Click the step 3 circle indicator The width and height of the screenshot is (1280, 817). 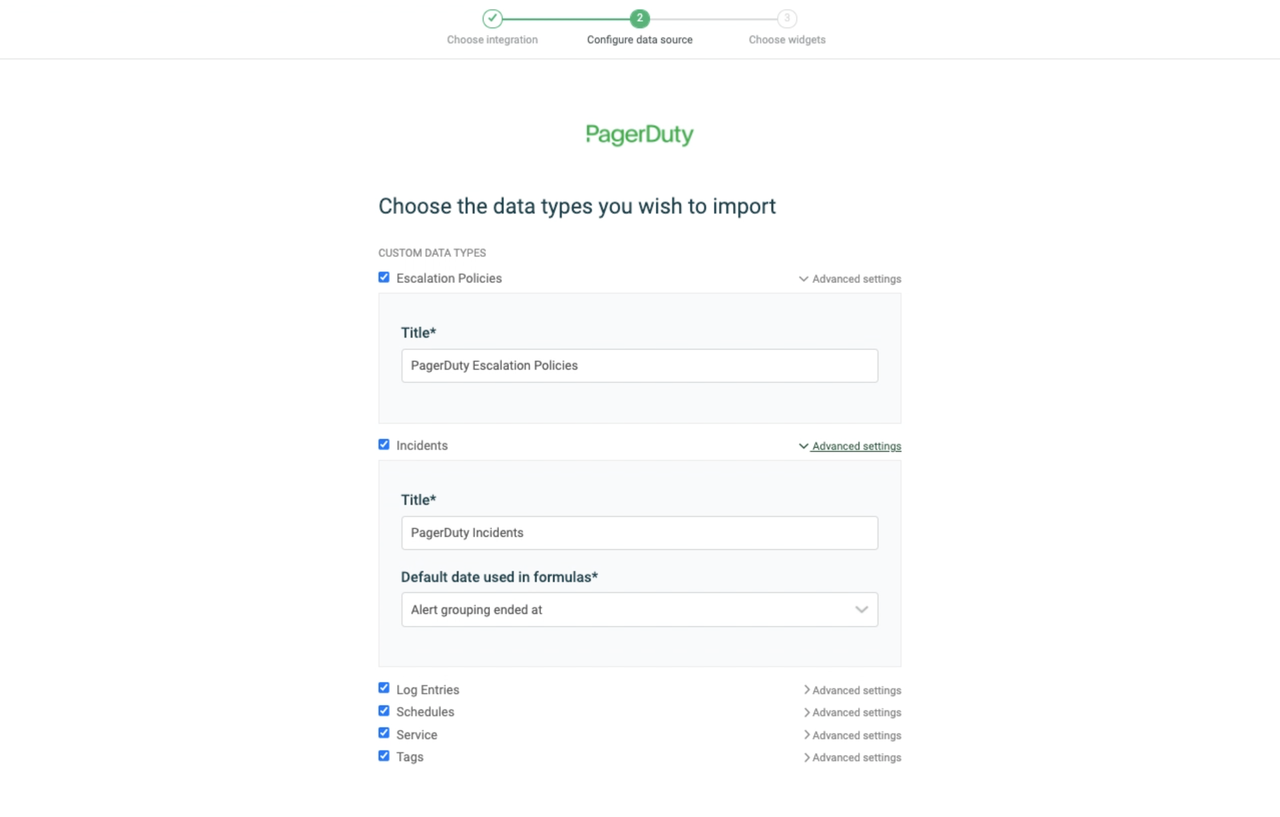(787, 18)
